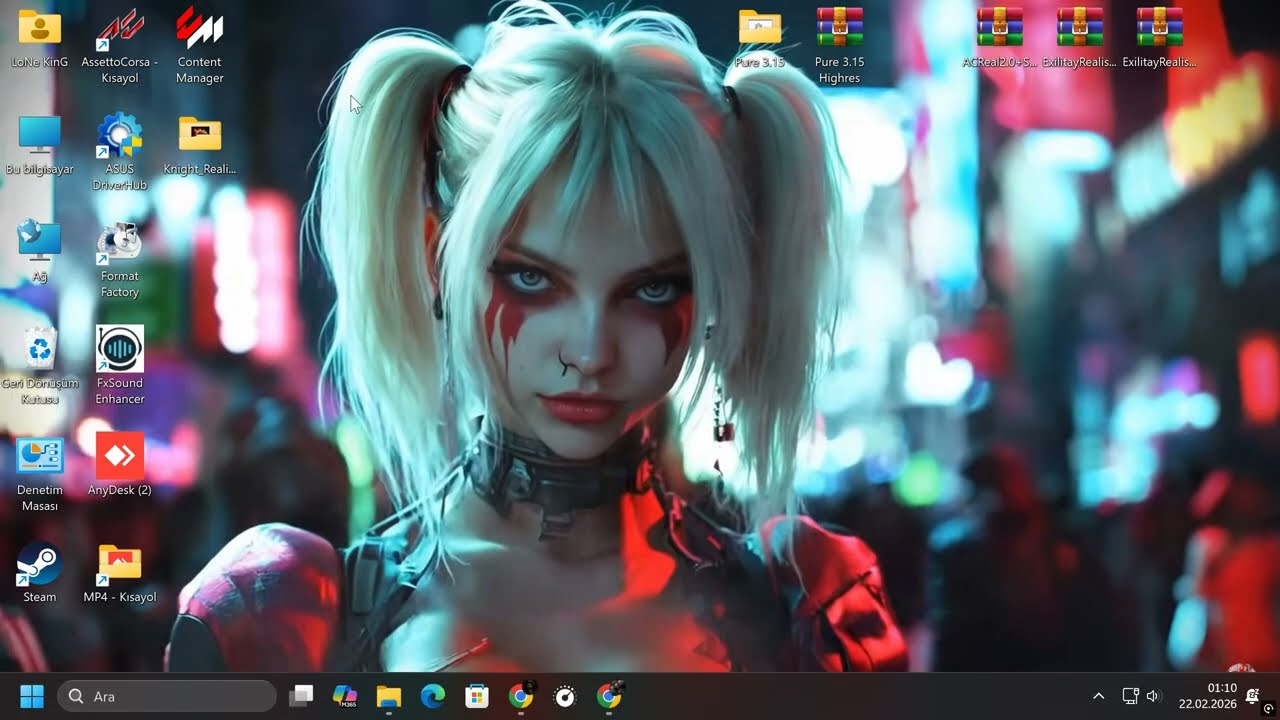Click the Ara search box in taskbar
This screenshot has width=1280, height=720.
(x=167, y=696)
